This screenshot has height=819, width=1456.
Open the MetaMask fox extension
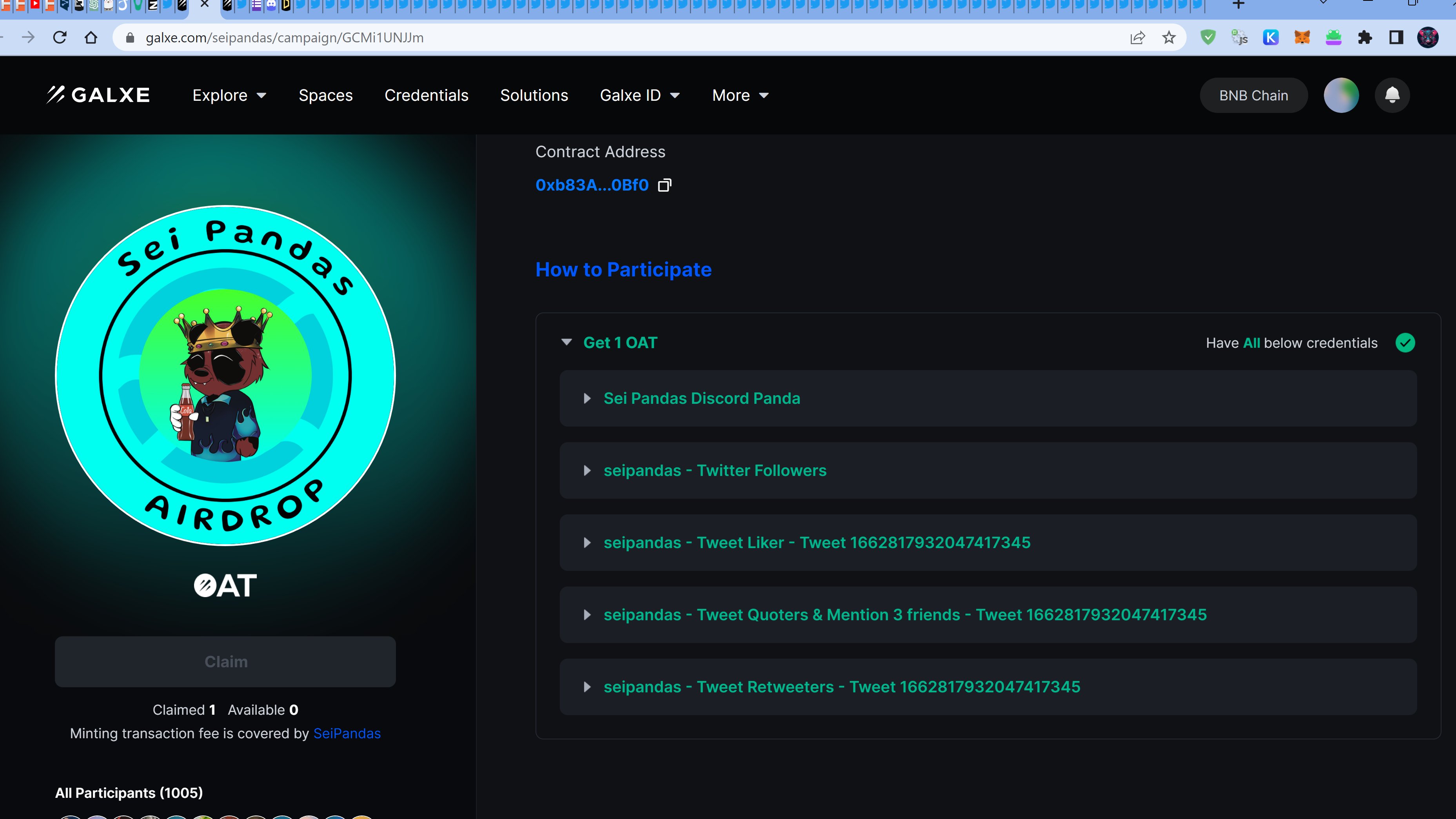point(1302,38)
